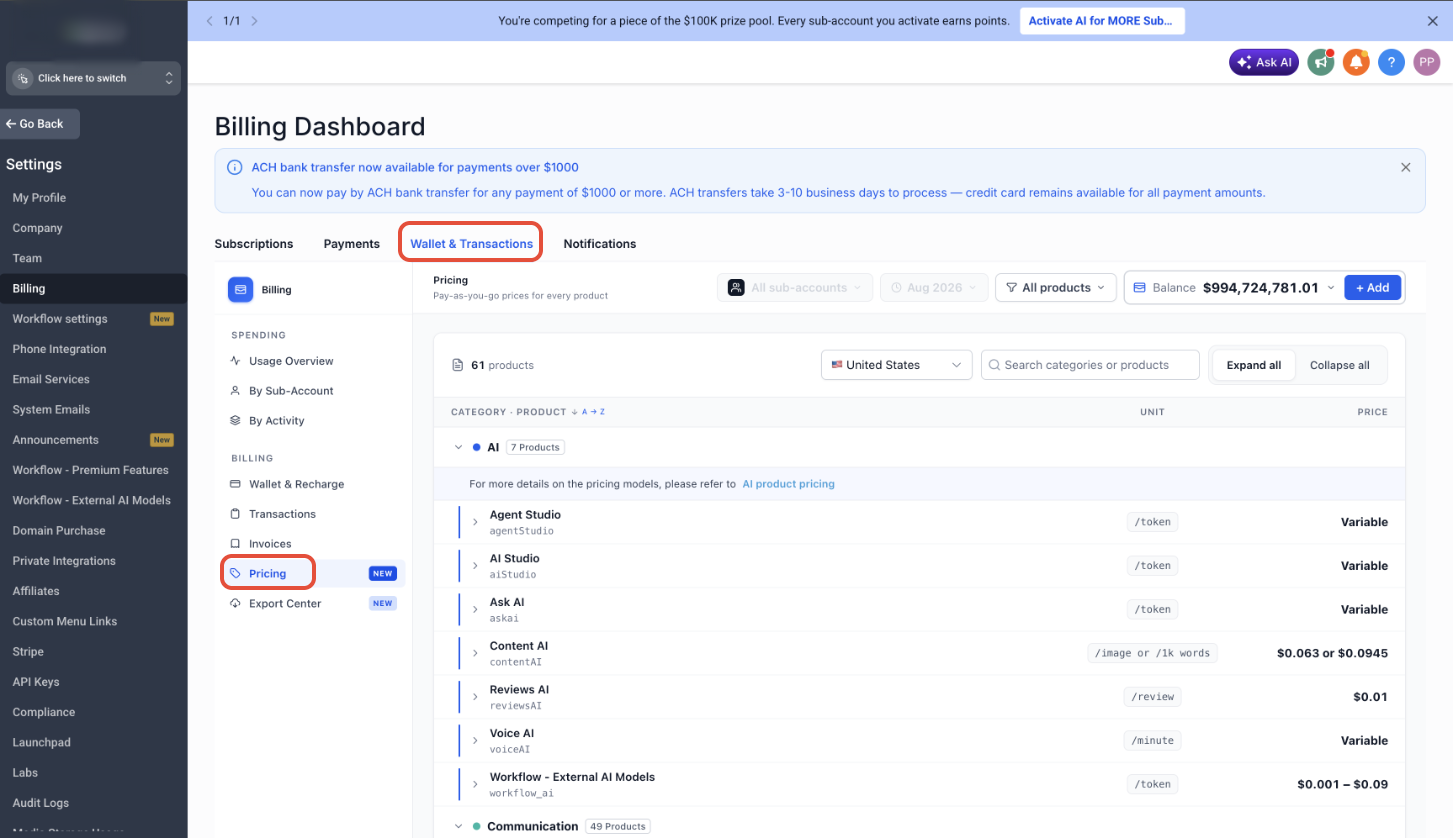
Task: Click the blue Billing card icon
Action: click(x=240, y=290)
